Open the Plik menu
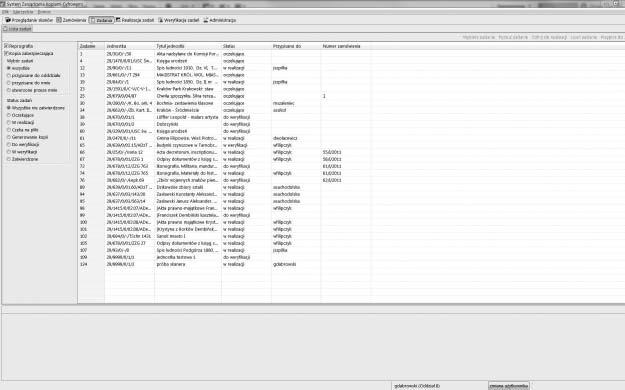 (5, 12)
